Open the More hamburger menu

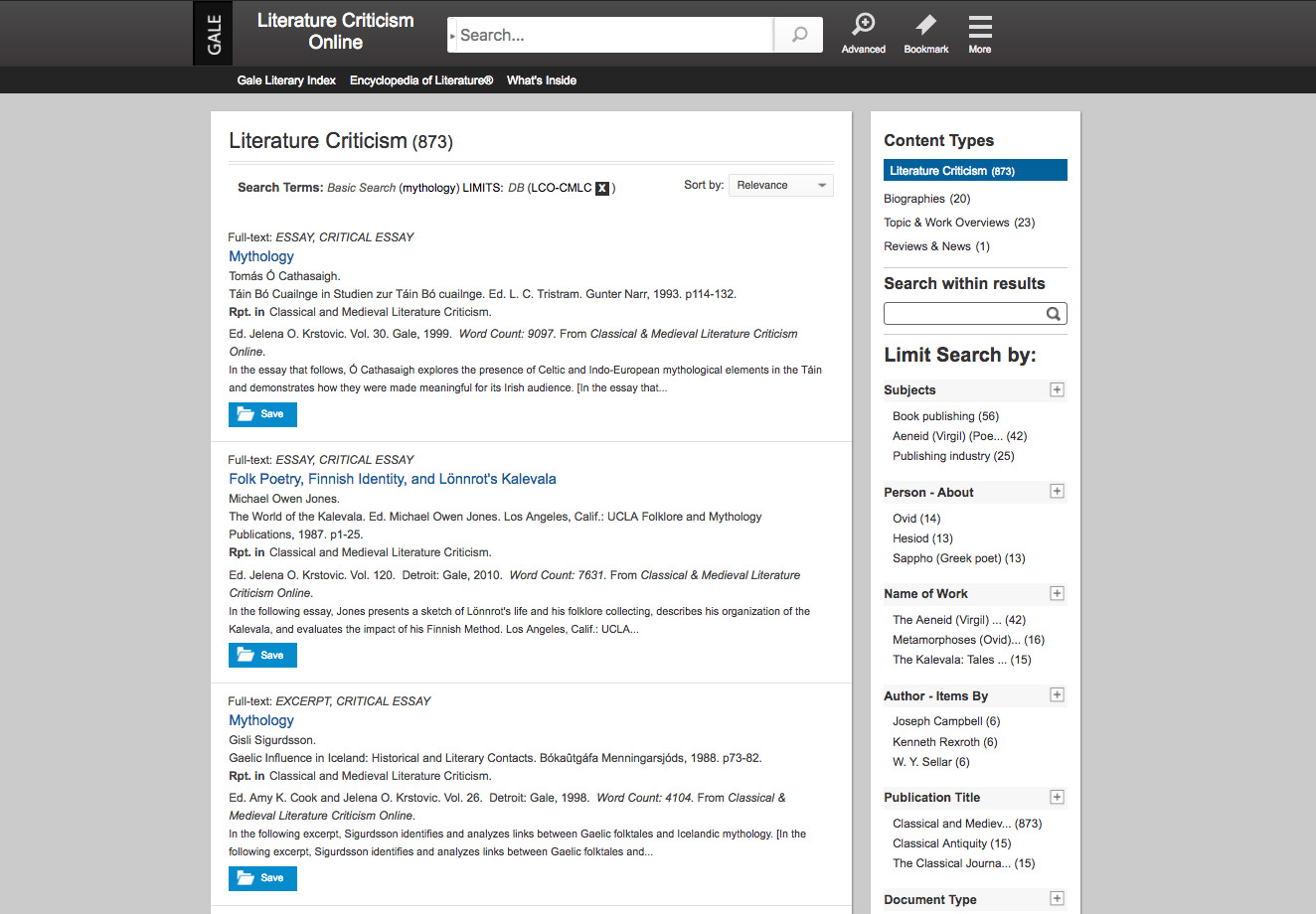point(980,33)
